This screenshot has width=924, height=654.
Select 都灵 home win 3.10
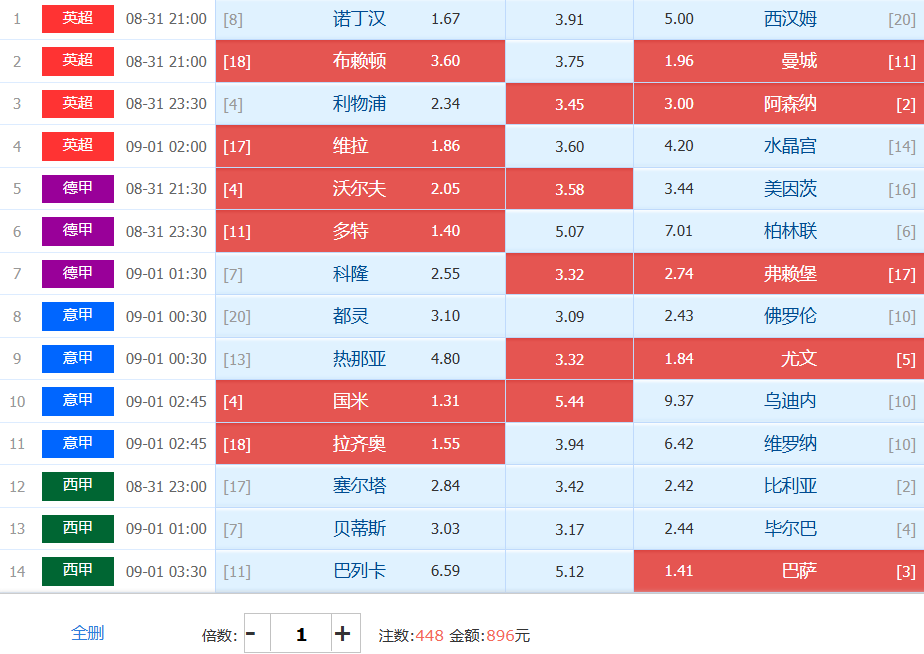pos(360,316)
